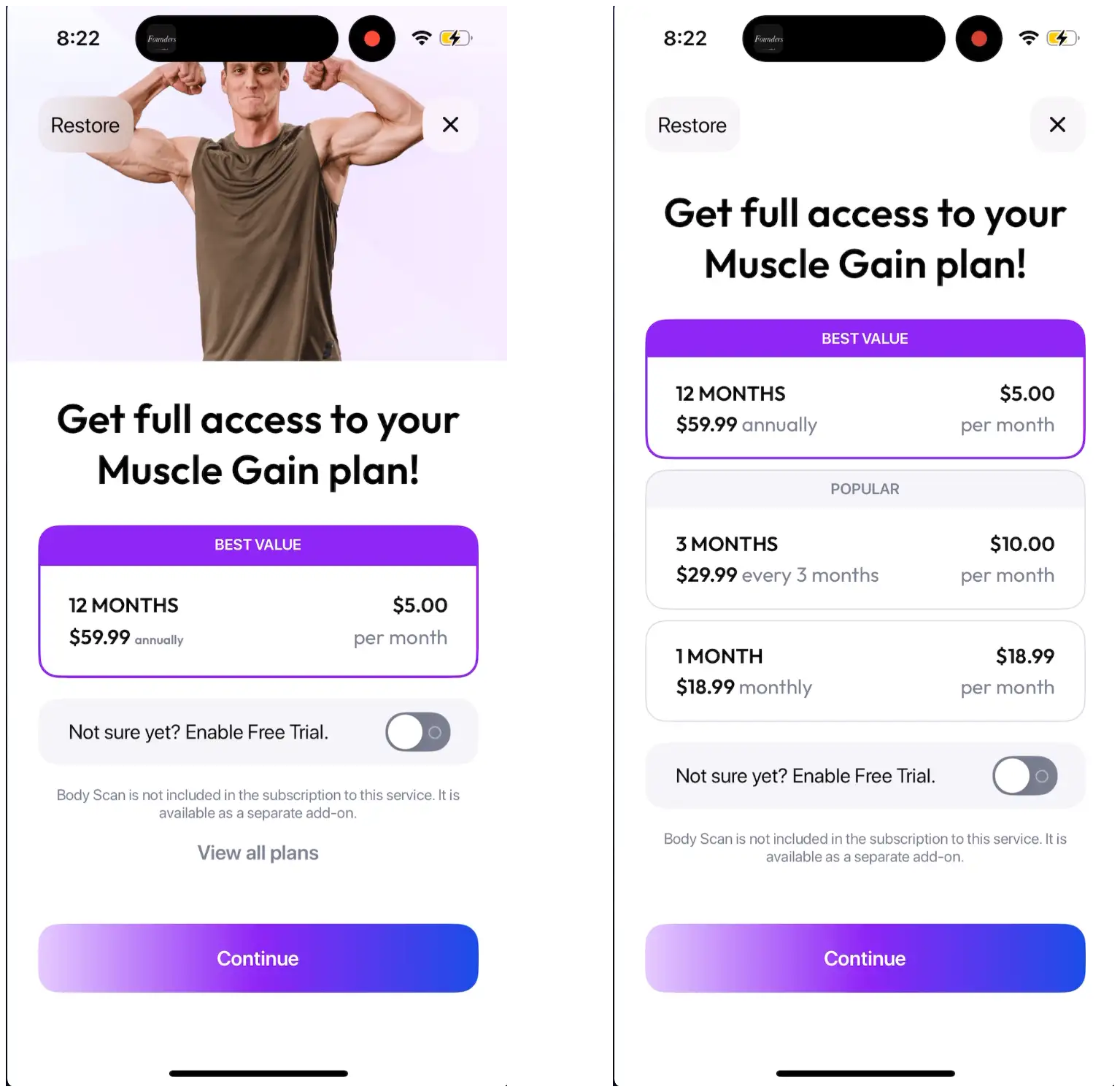Tap Continue on the left screen
This screenshot has width=1120, height=1092.
pyautogui.click(x=258, y=958)
